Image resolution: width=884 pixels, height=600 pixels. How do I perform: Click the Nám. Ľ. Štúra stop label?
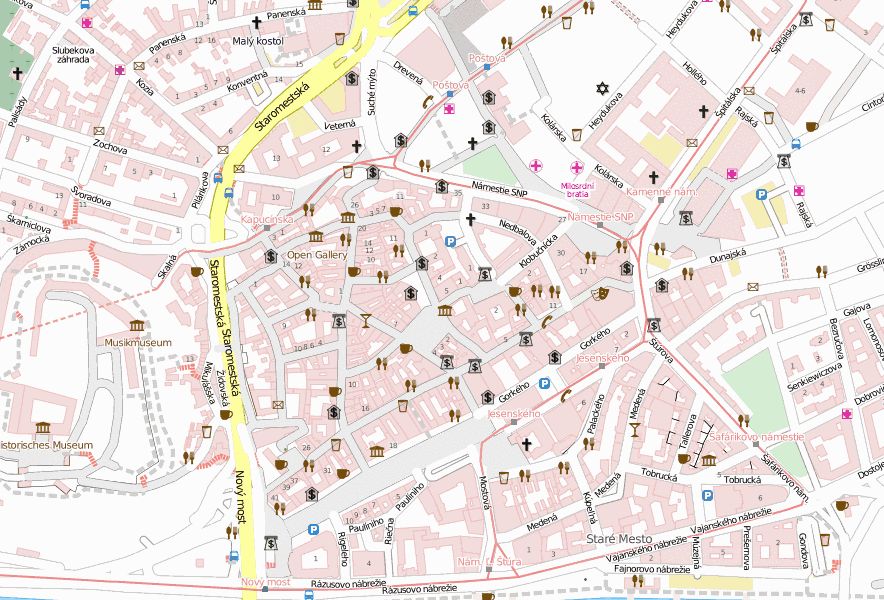click(x=489, y=562)
